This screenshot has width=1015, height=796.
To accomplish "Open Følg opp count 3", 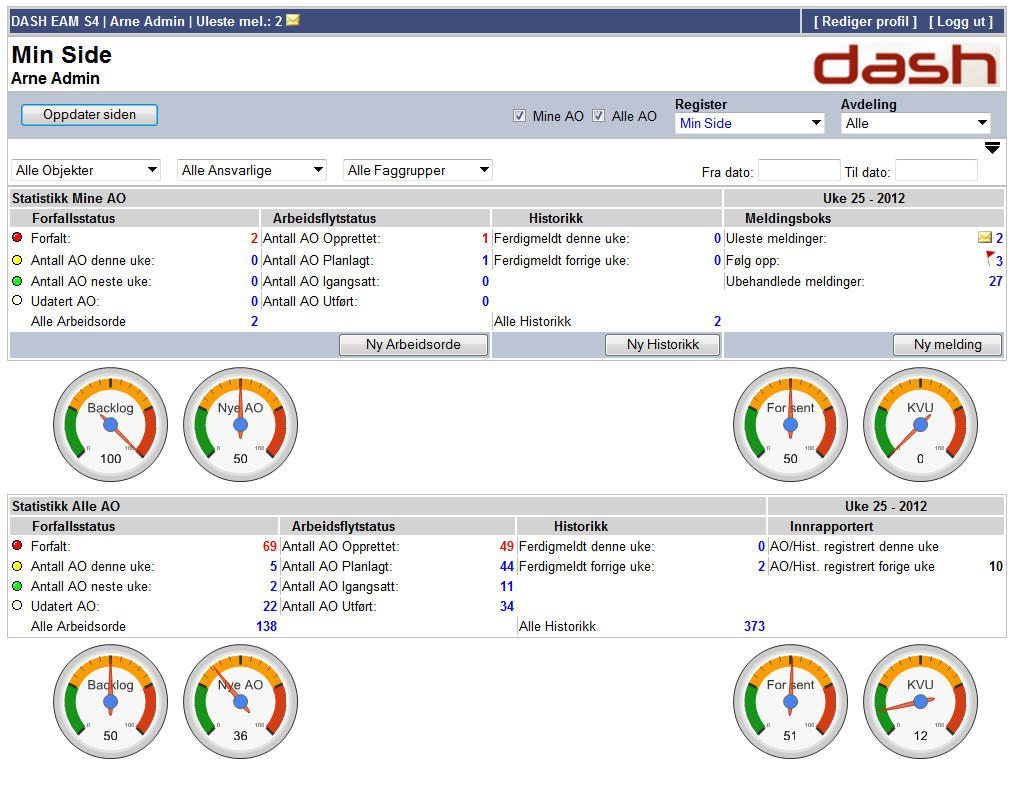I will (999, 261).
